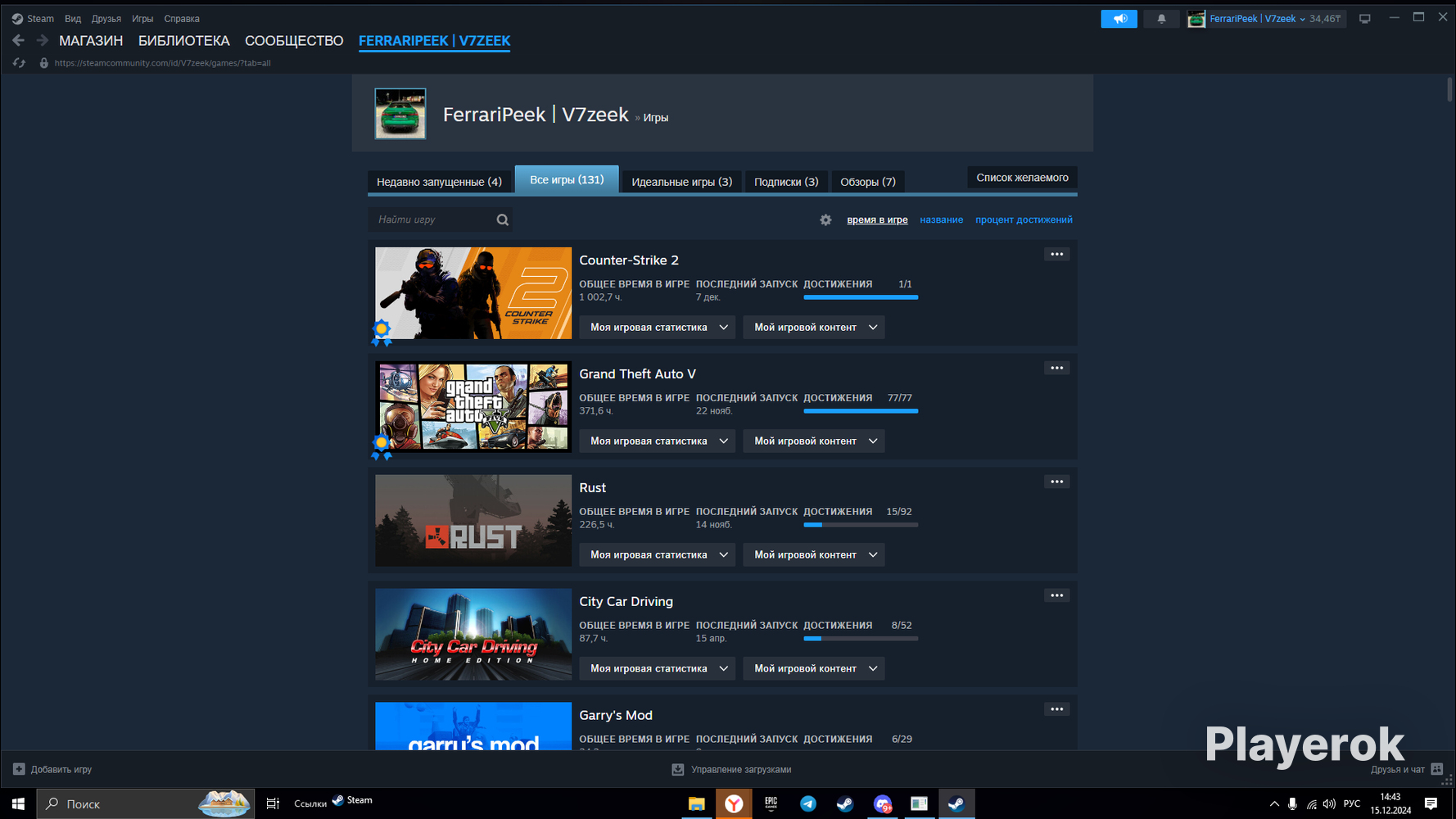Expand Моя игровая статистика for Counter-Strike 2

click(658, 327)
